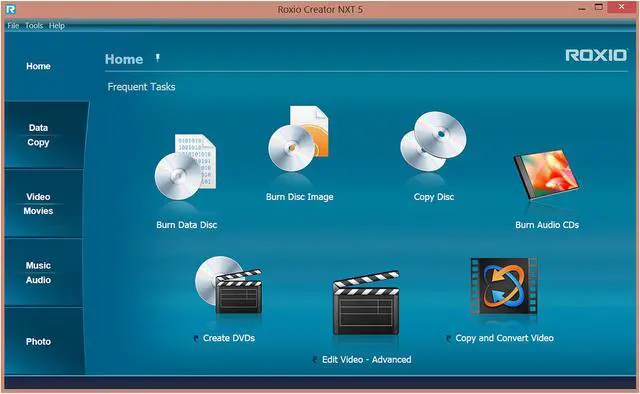Open the Edit Video - Advanced clapperboard icon
Viewport: 640px width, 394px height.
click(366, 303)
